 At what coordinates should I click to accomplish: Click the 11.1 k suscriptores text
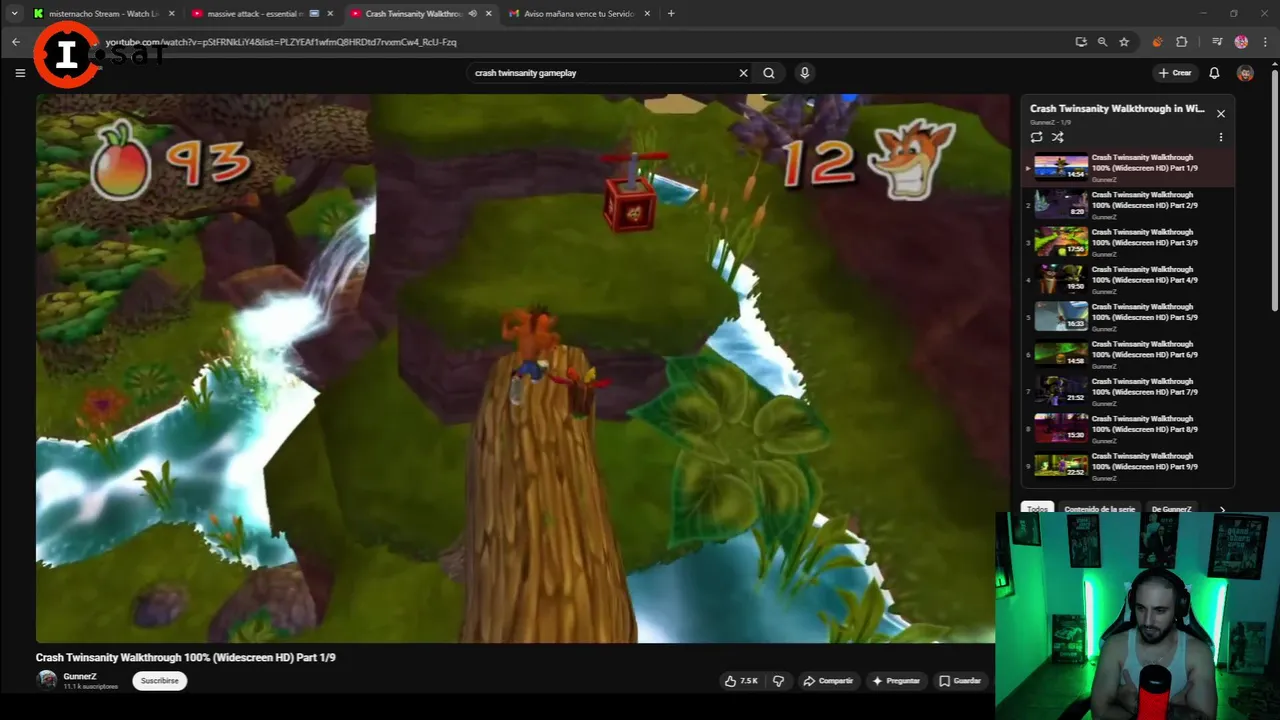[x=91, y=687]
